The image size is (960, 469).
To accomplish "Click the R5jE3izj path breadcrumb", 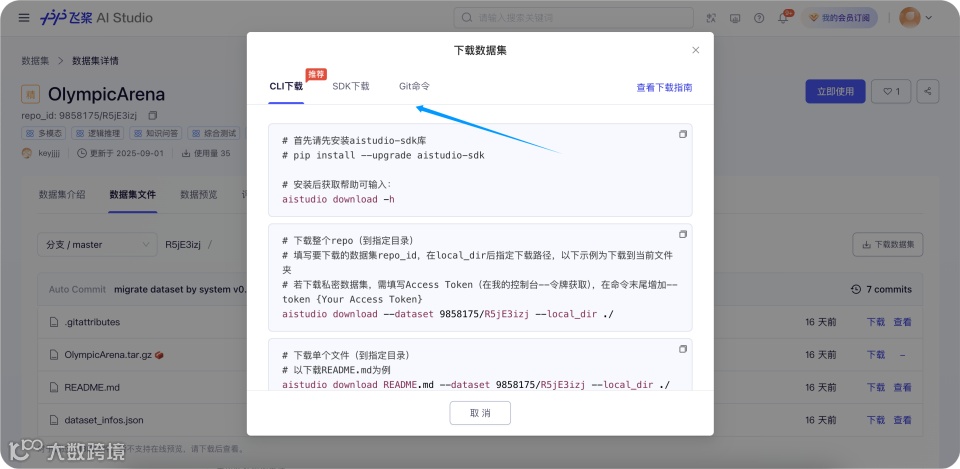I will coord(183,244).
